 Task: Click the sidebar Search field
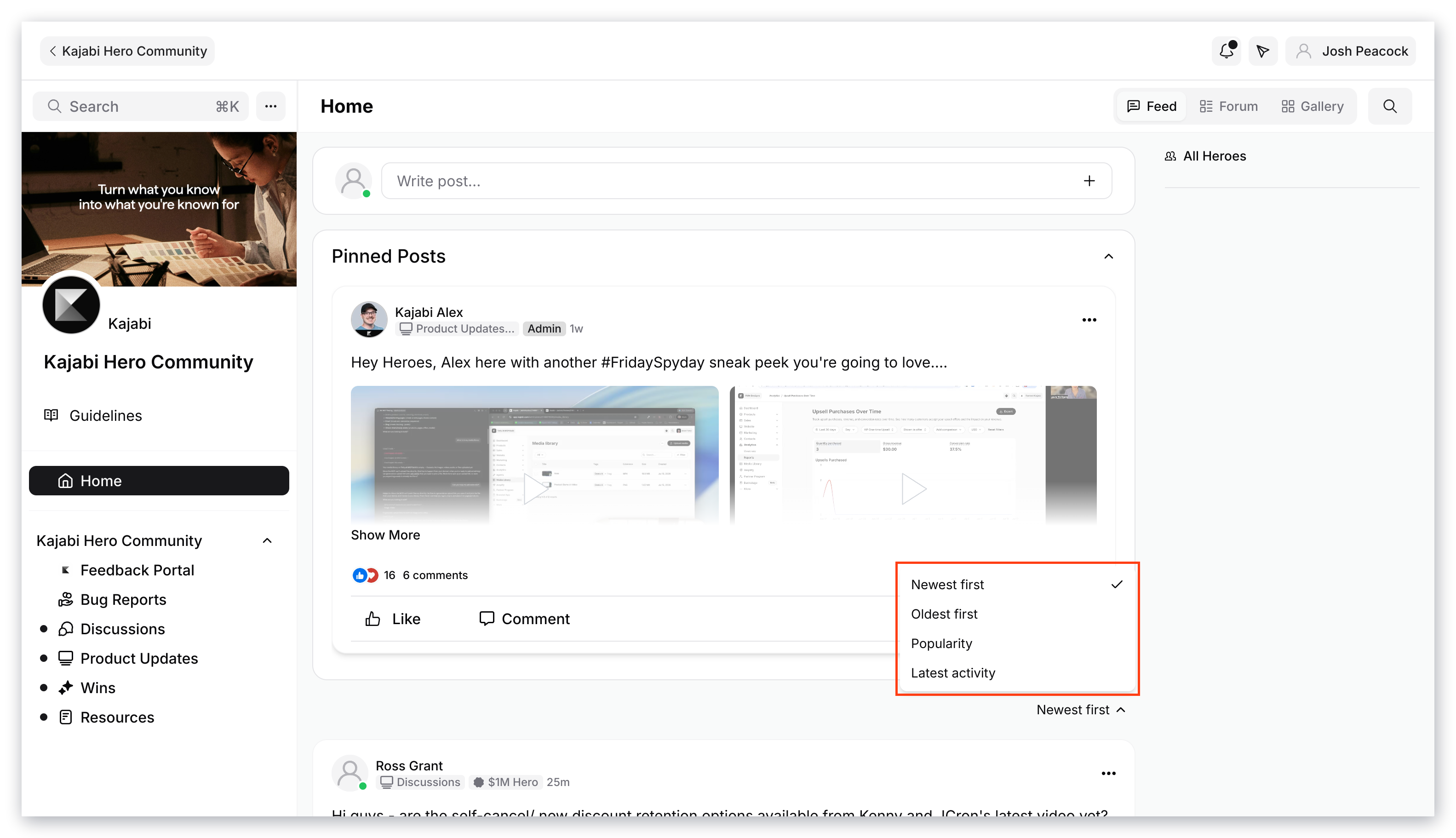point(140,107)
